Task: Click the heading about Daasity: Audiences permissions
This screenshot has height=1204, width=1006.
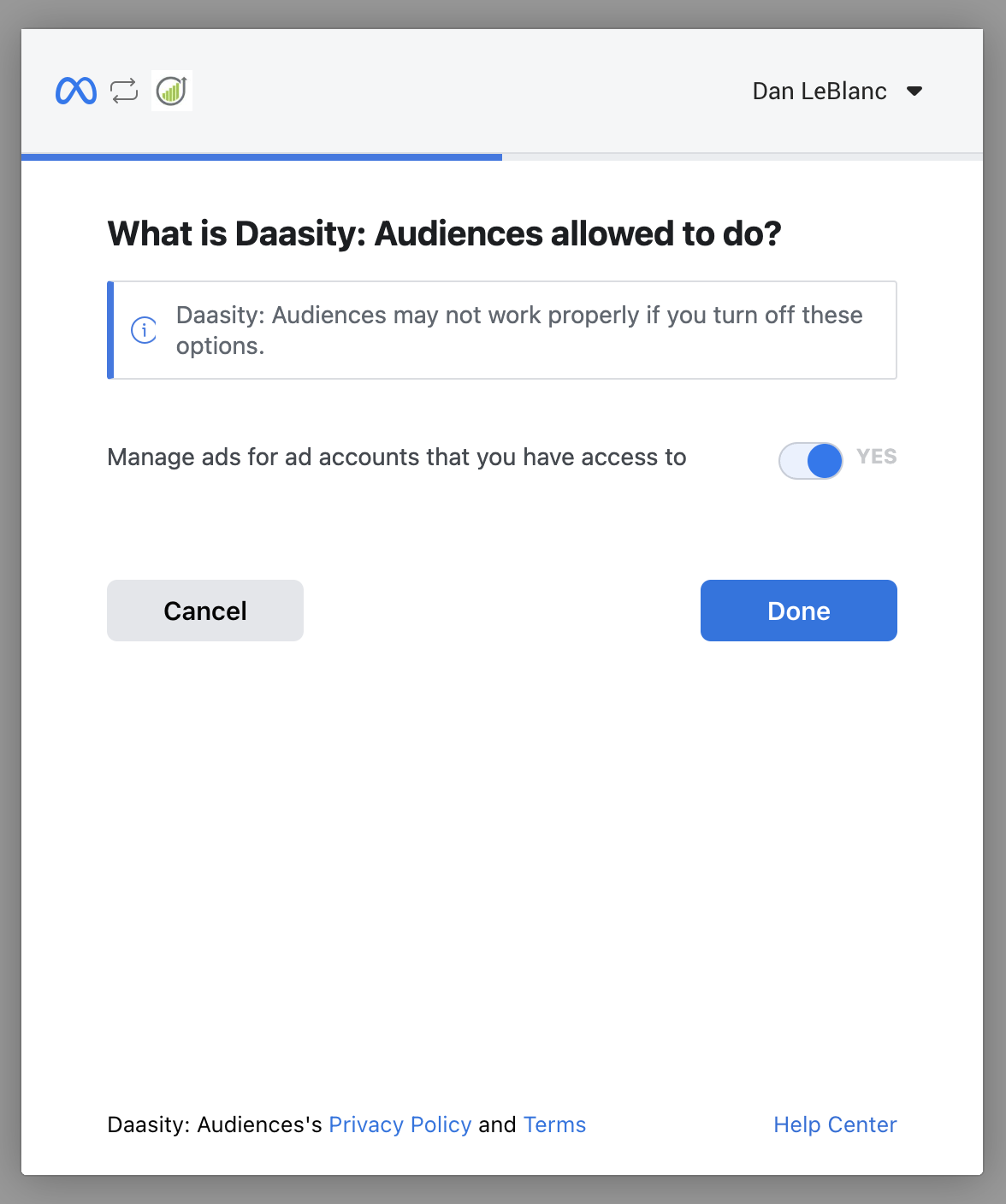Action: 444,233
